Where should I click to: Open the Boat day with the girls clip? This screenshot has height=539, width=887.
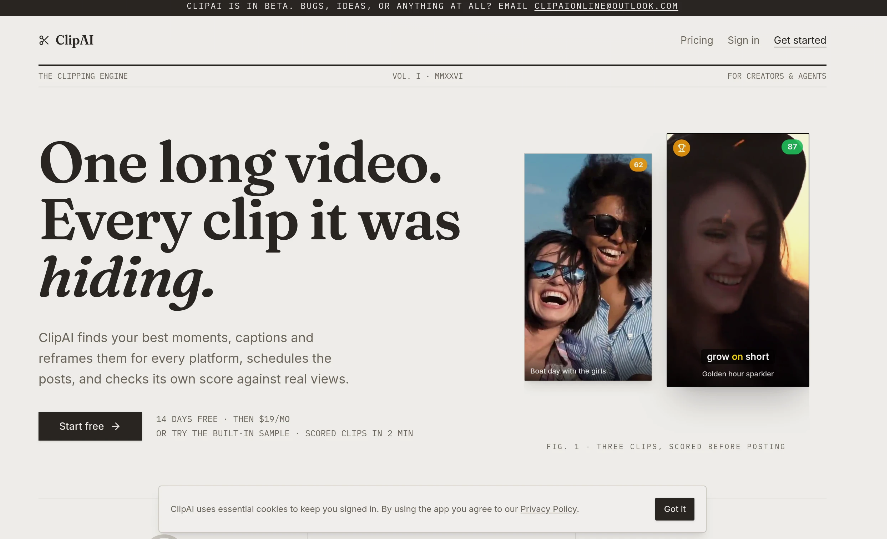pyautogui.click(x=588, y=267)
